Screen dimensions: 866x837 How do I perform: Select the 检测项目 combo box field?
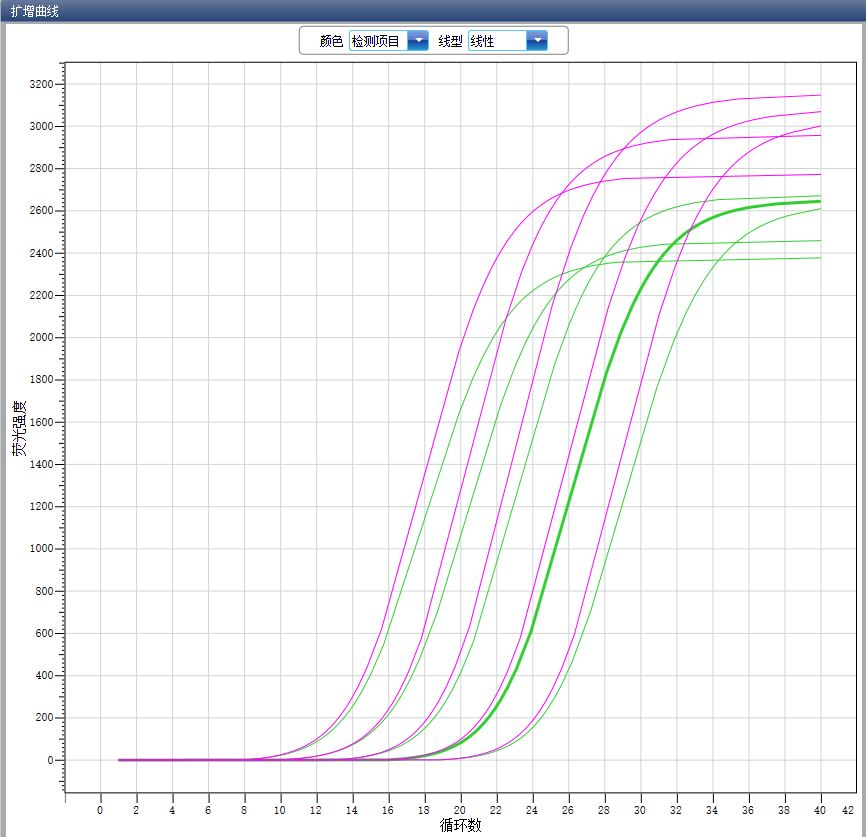388,41
